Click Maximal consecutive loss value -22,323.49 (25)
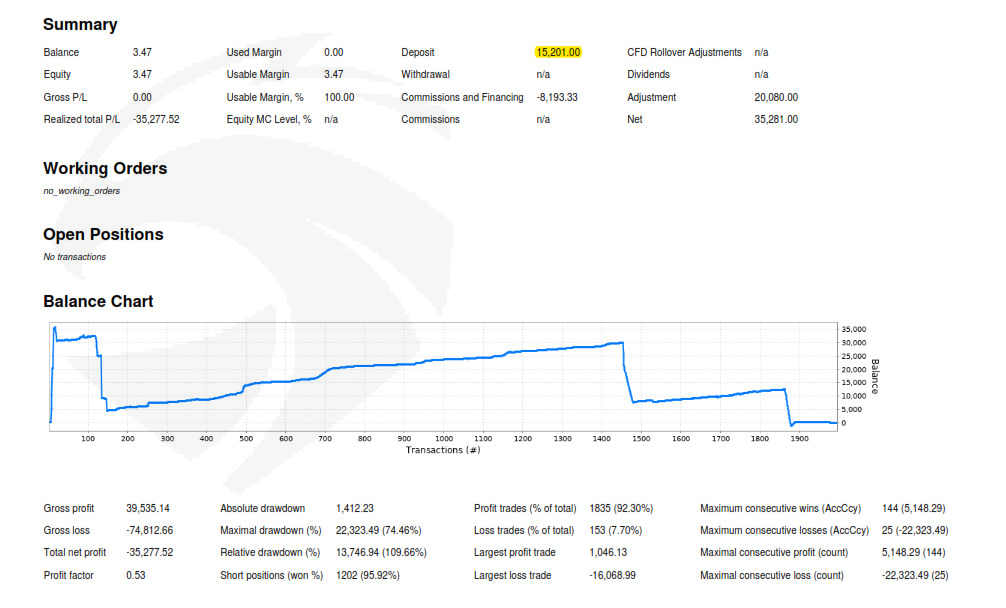This screenshot has width=1006, height=608. [915, 576]
